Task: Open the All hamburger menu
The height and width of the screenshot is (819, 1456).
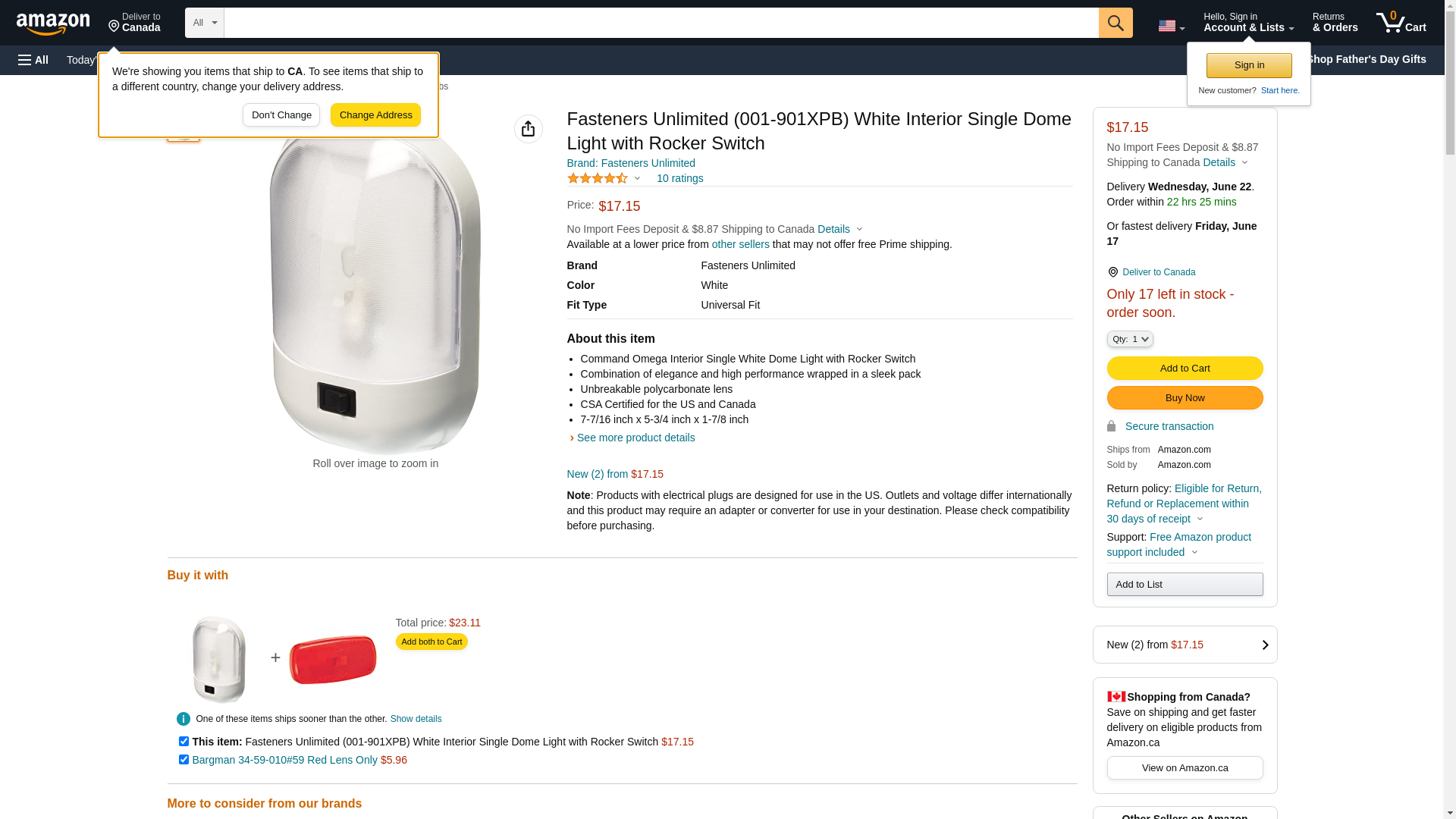Action: pyautogui.click(x=33, y=60)
